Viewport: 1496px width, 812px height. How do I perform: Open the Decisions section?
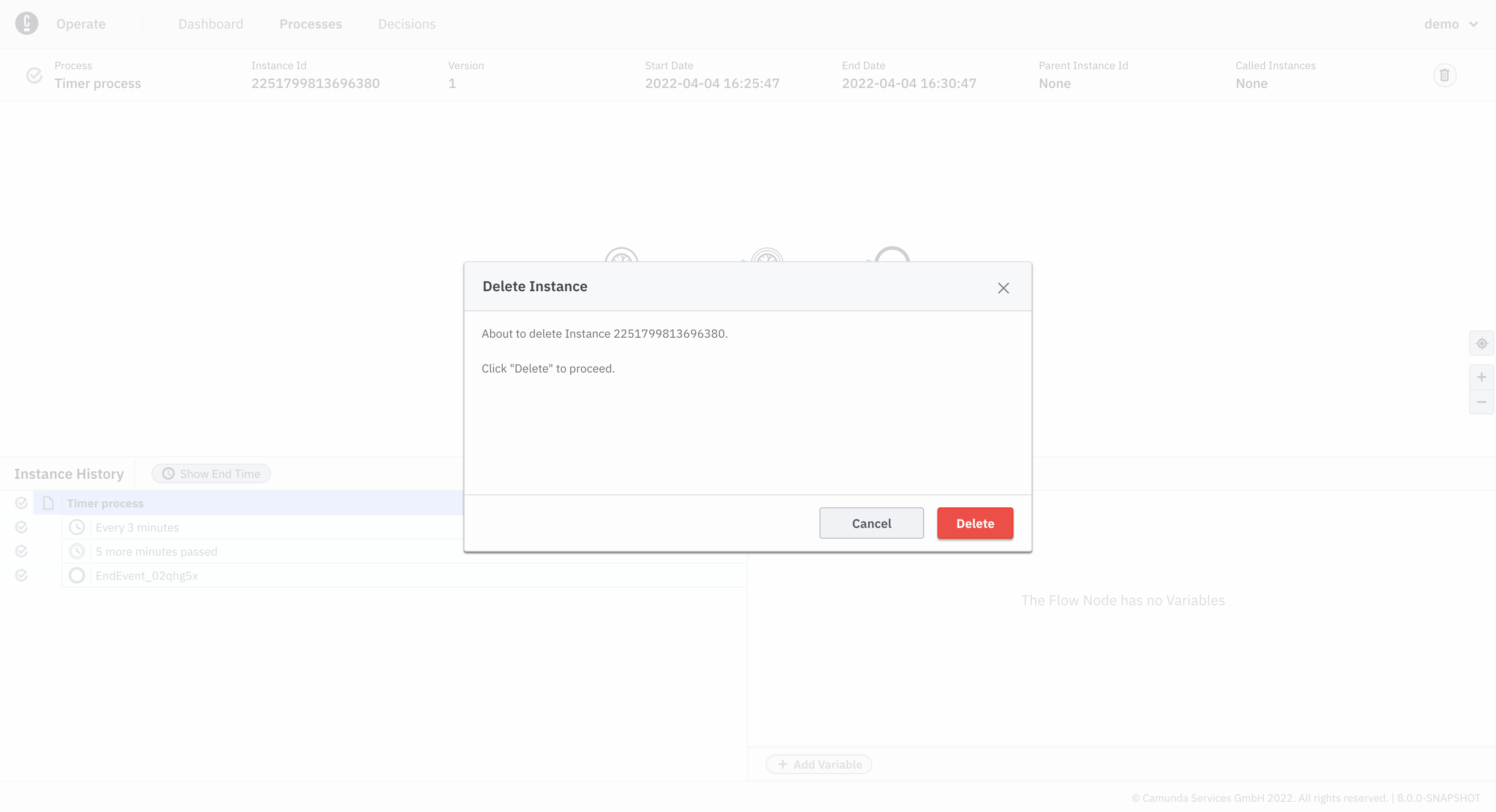click(x=407, y=24)
